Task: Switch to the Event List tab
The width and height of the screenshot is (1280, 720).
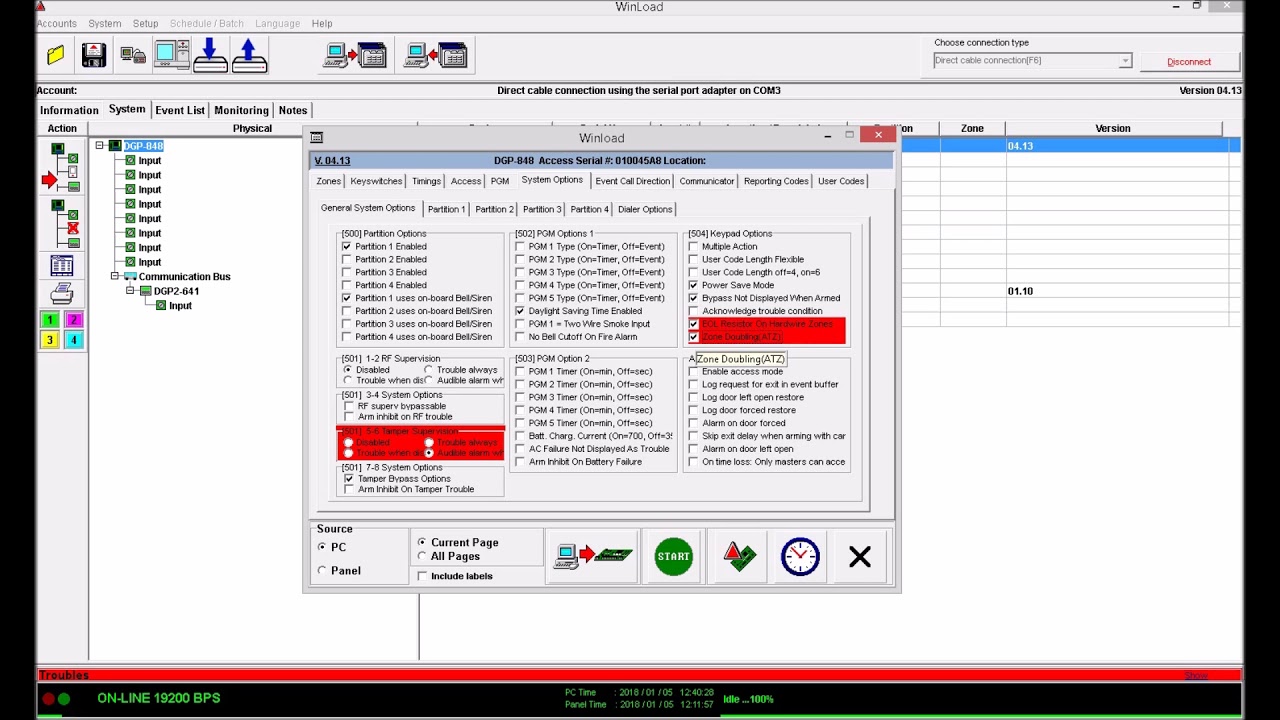Action: (180, 110)
